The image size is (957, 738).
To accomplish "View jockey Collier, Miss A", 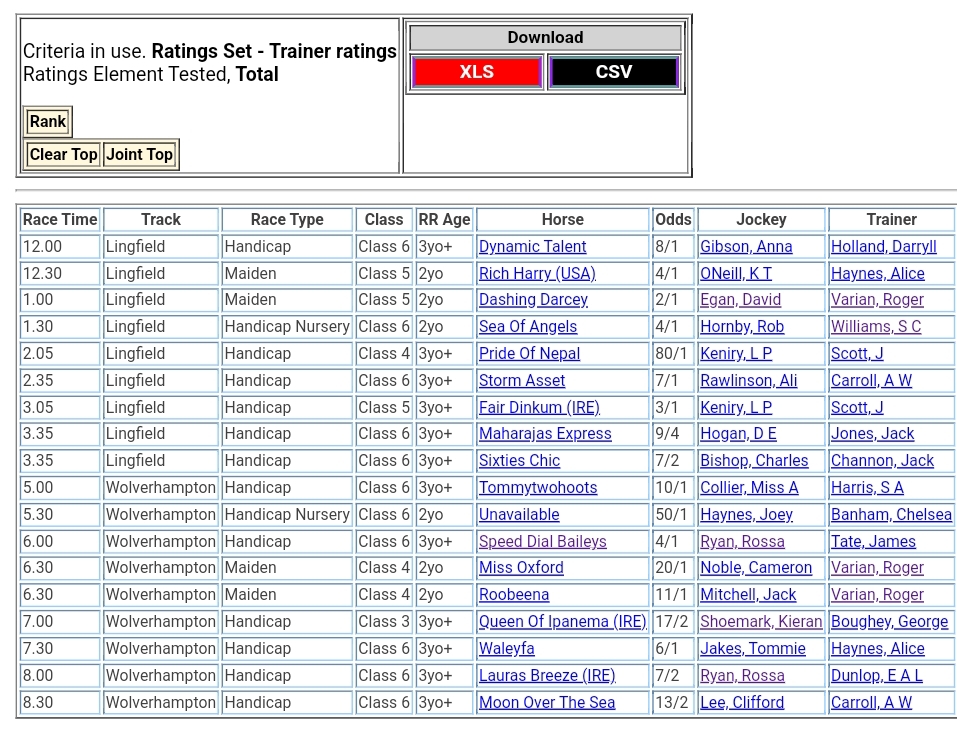I will 749,488.
